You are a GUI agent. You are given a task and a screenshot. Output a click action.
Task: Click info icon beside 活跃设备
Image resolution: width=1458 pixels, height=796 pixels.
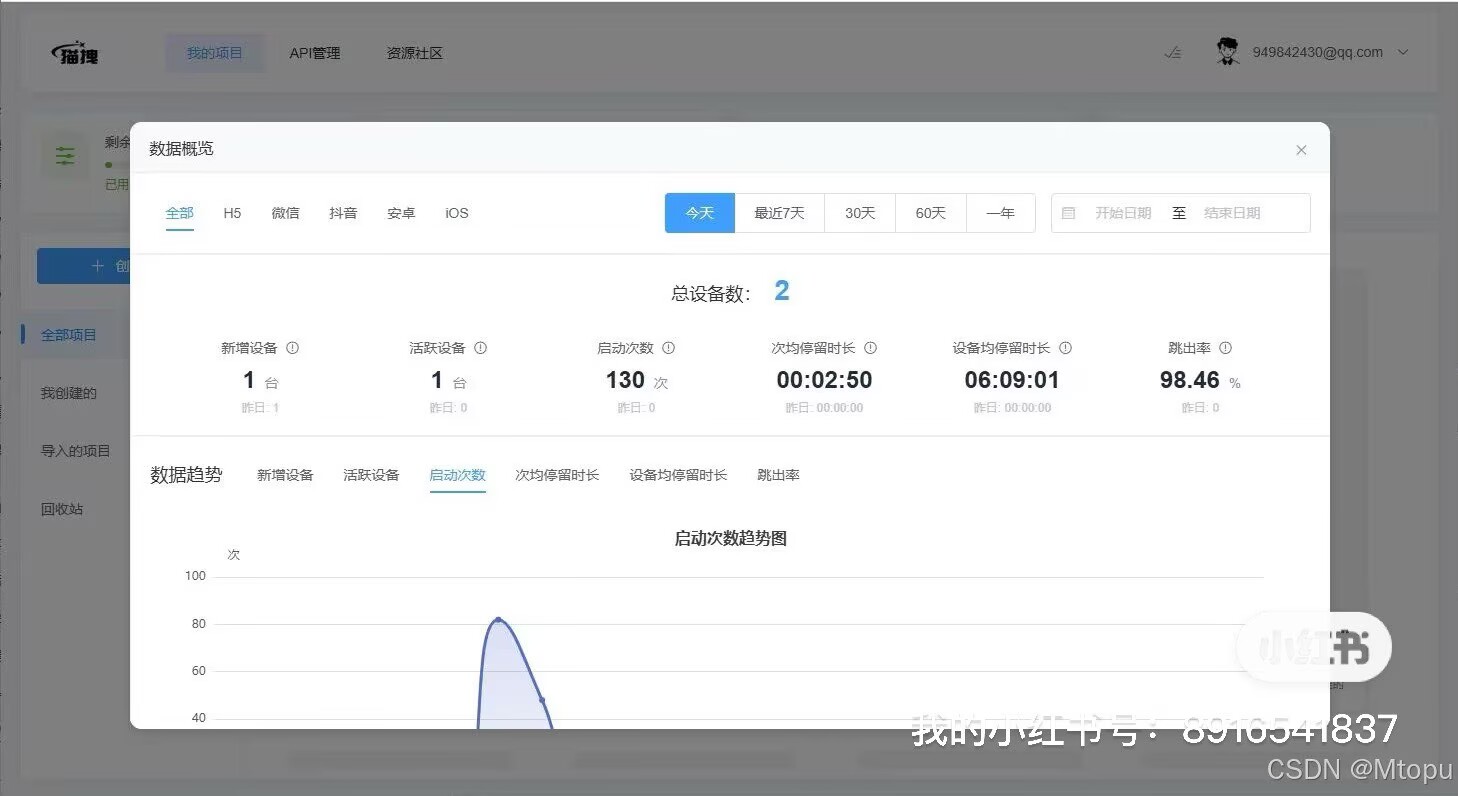[480, 348]
